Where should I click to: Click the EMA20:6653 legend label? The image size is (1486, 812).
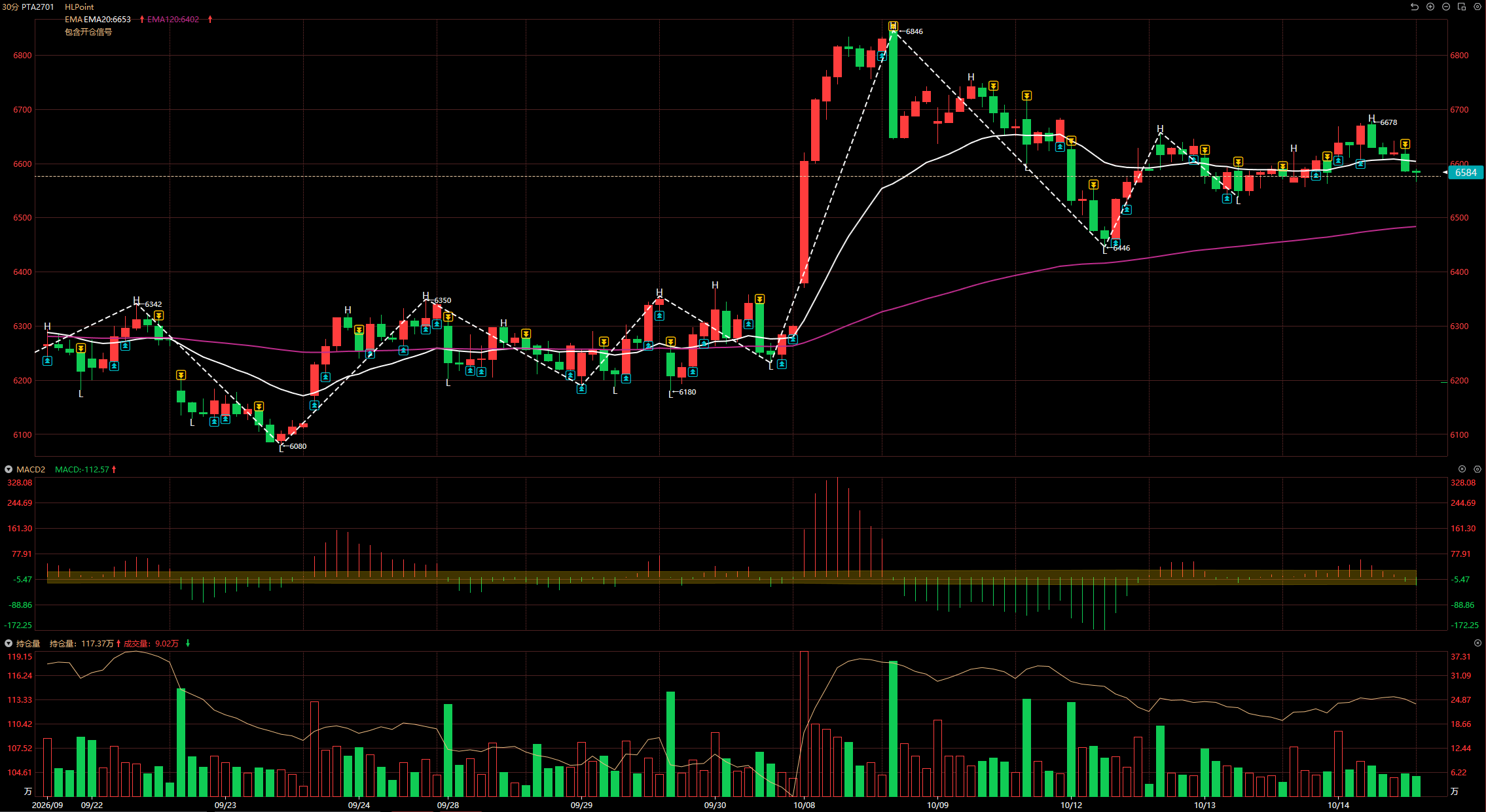click(x=107, y=20)
